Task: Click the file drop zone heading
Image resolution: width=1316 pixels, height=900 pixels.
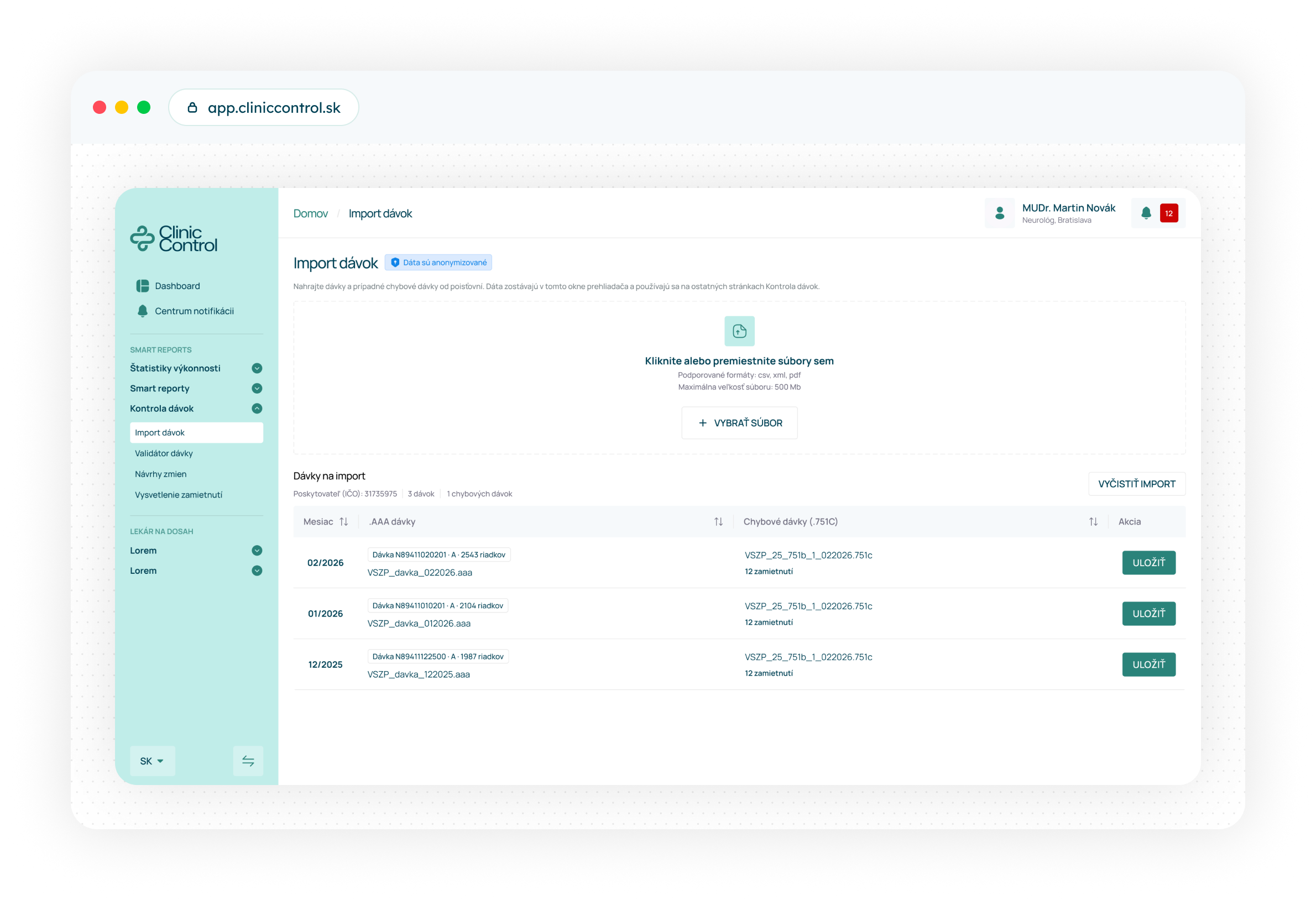Action: point(739,361)
